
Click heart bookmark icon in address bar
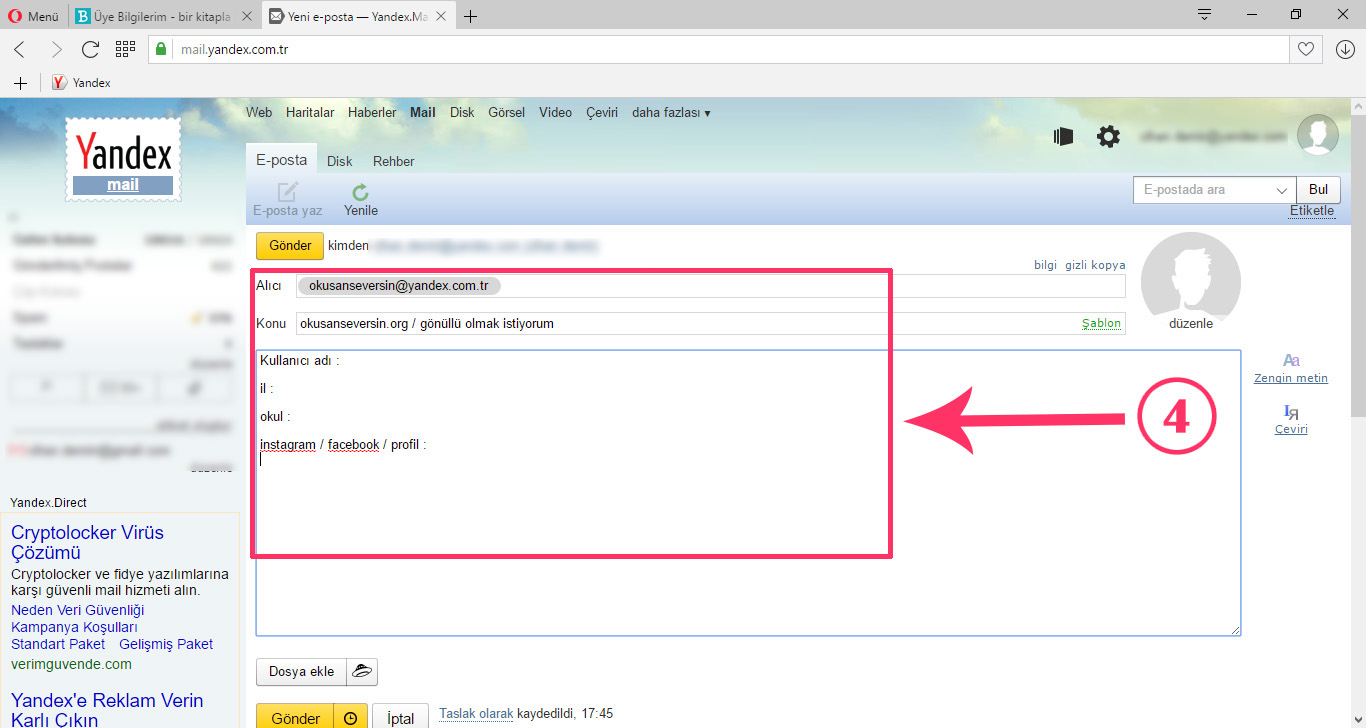click(1305, 49)
